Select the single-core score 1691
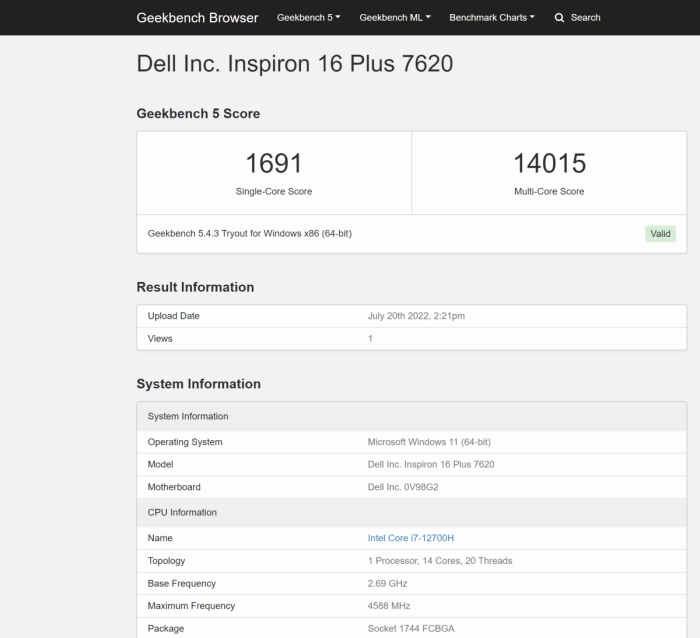 click(273, 163)
